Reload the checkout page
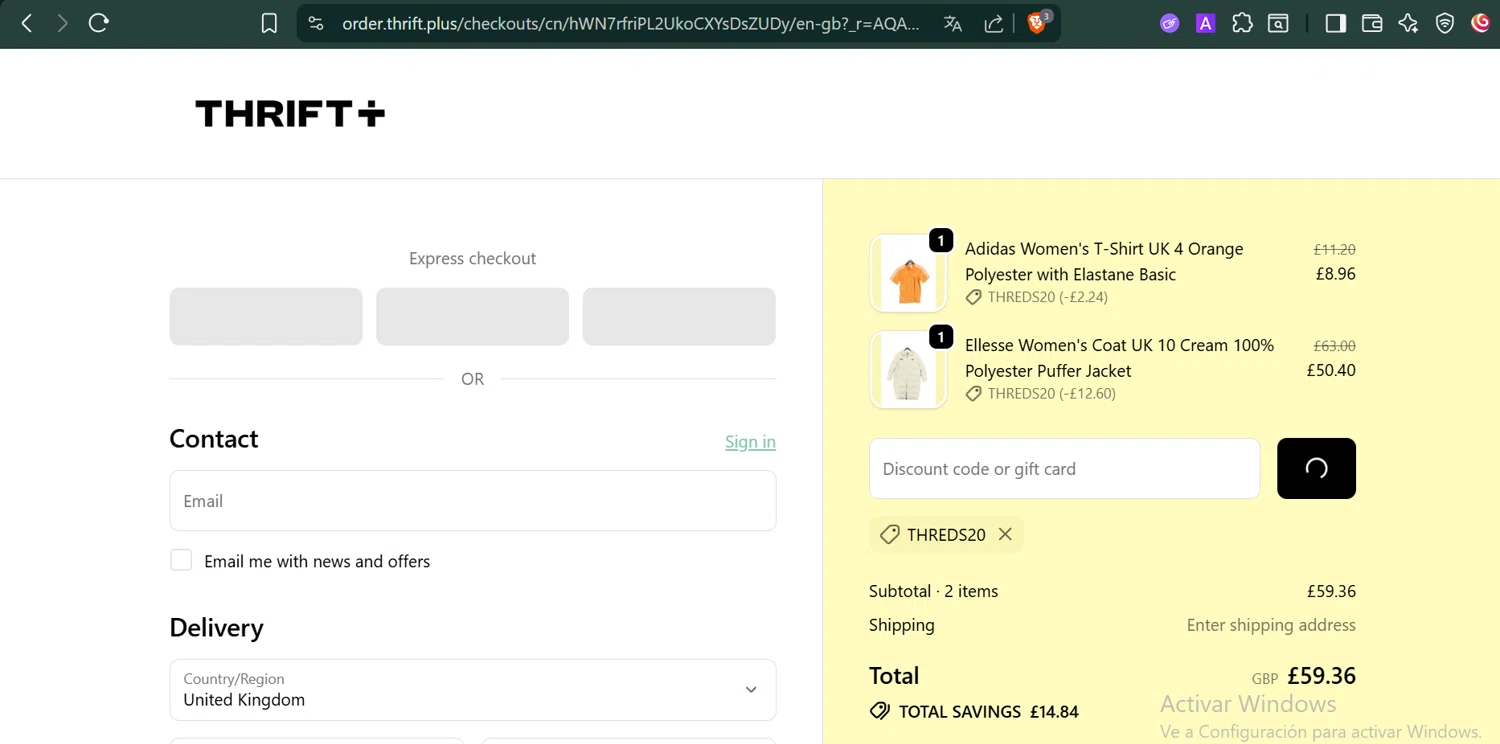 point(98,23)
